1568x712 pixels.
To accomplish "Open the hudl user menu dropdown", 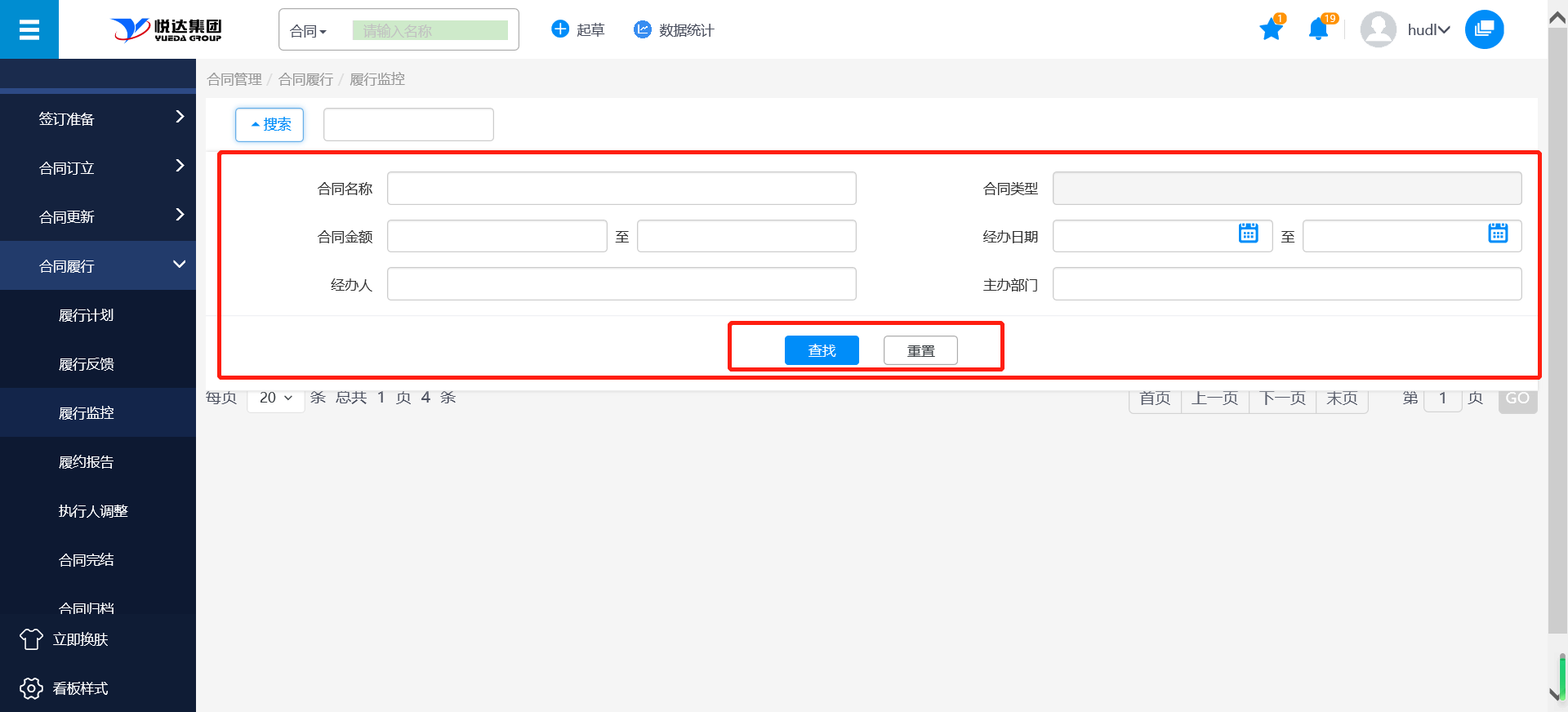I will pyautogui.click(x=1428, y=30).
